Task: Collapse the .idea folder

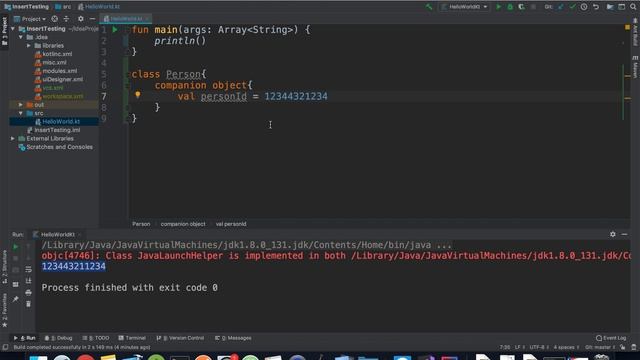Action: point(21,37)
